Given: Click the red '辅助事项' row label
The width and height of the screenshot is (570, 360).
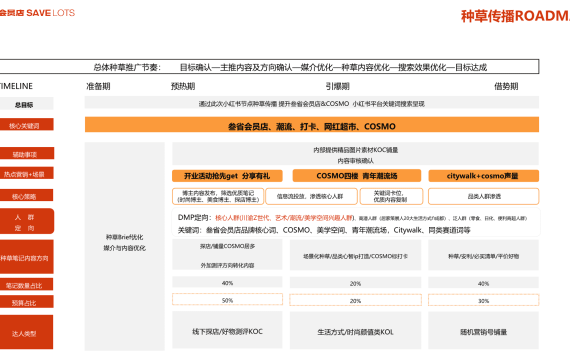Looking at the screenshot, I should [27, 154].
